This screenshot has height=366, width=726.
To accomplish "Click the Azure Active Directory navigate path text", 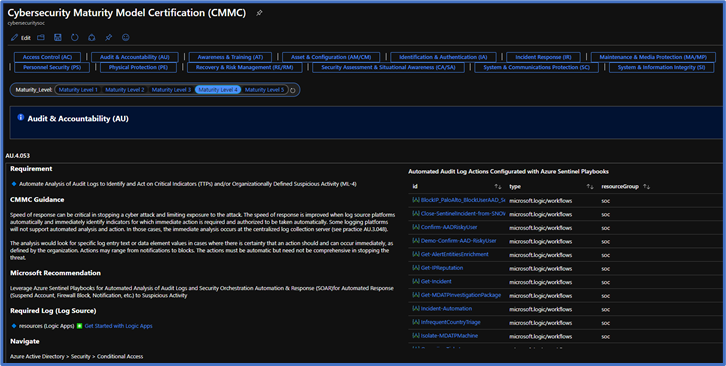I will tap(76, 356).
